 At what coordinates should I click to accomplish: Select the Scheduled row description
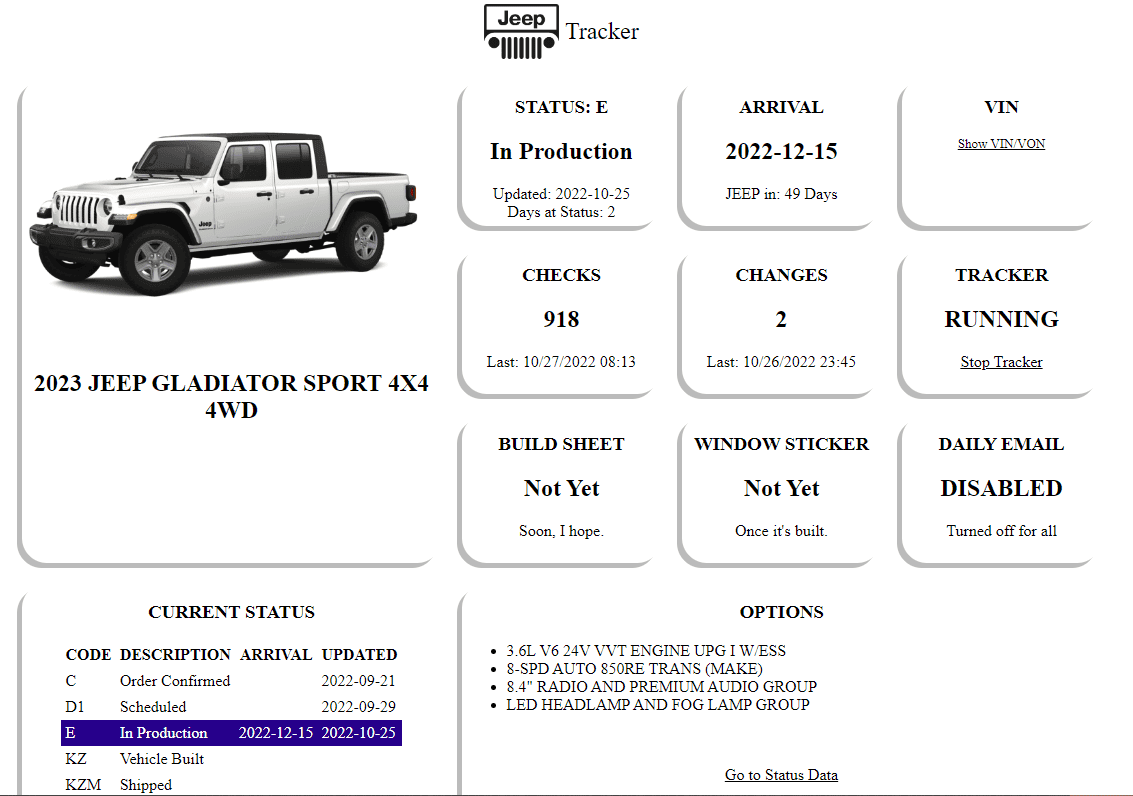pos(152,706)
